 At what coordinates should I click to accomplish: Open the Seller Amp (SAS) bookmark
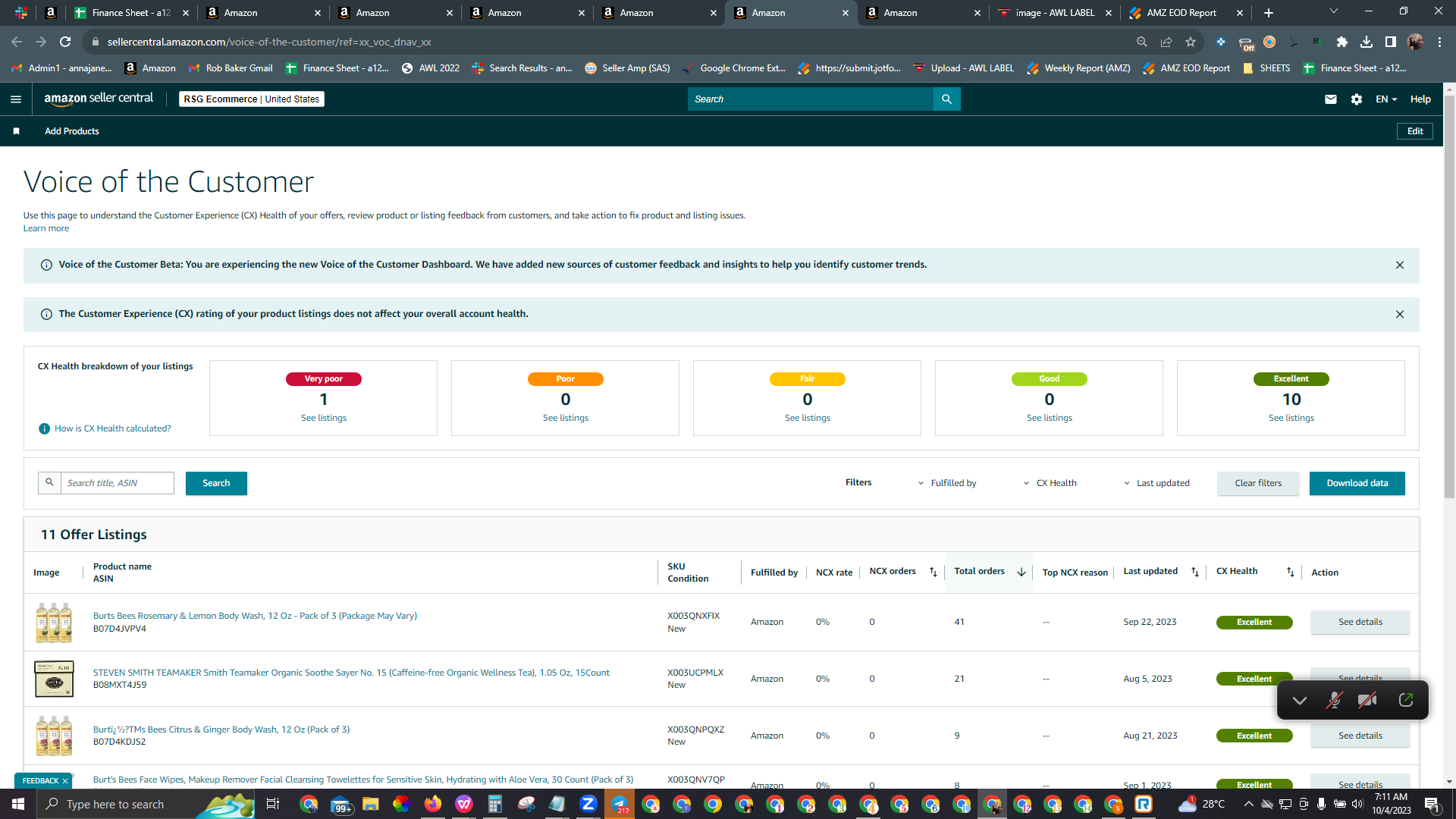[627, 68]
